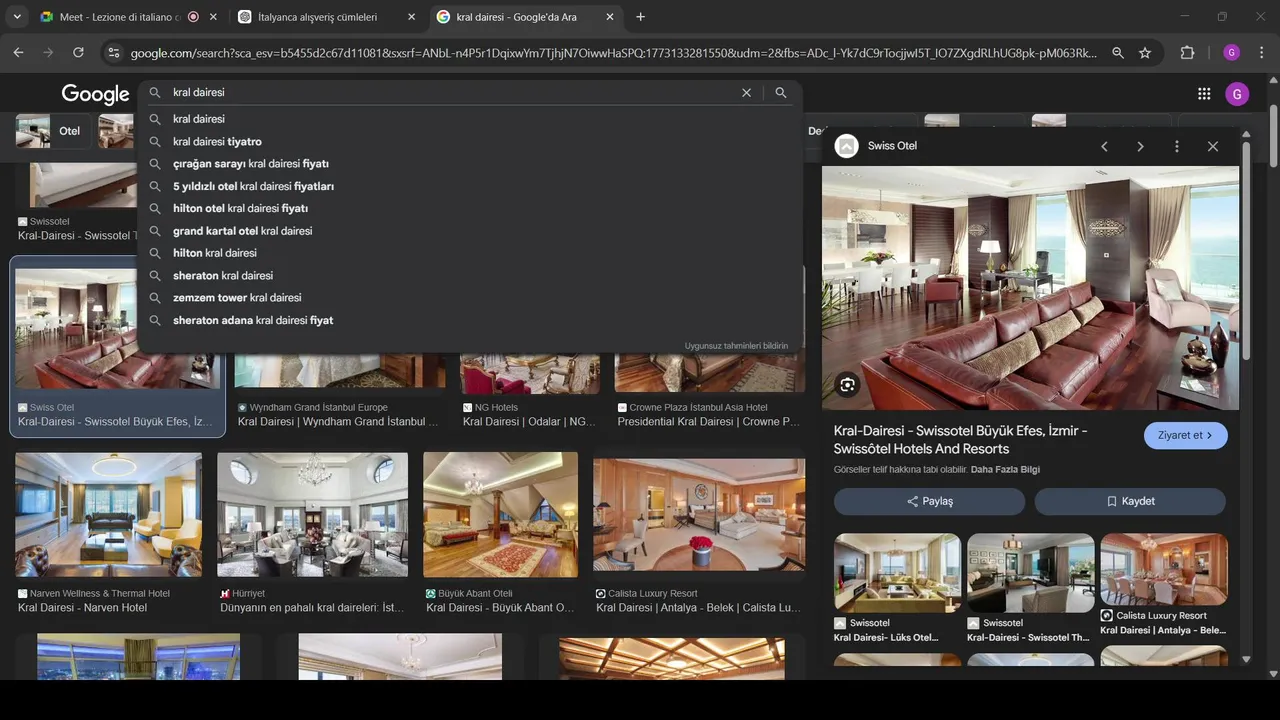
Task: Clear the search box with the X icon
Action: (746, 92)
